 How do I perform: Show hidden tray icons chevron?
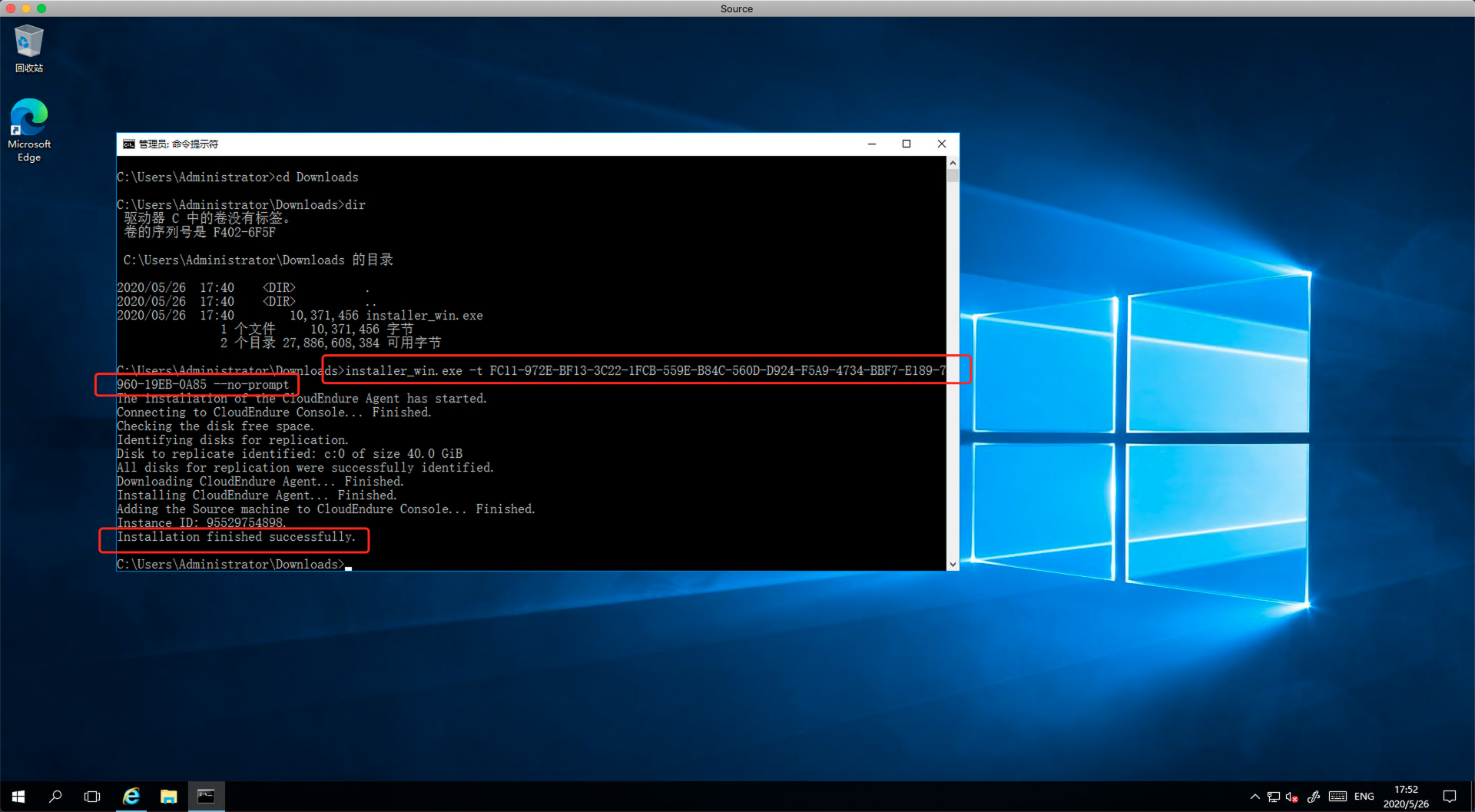(1255, 797)
